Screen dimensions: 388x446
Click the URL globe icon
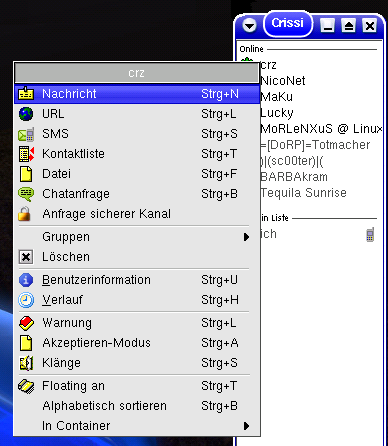point(26,114)
